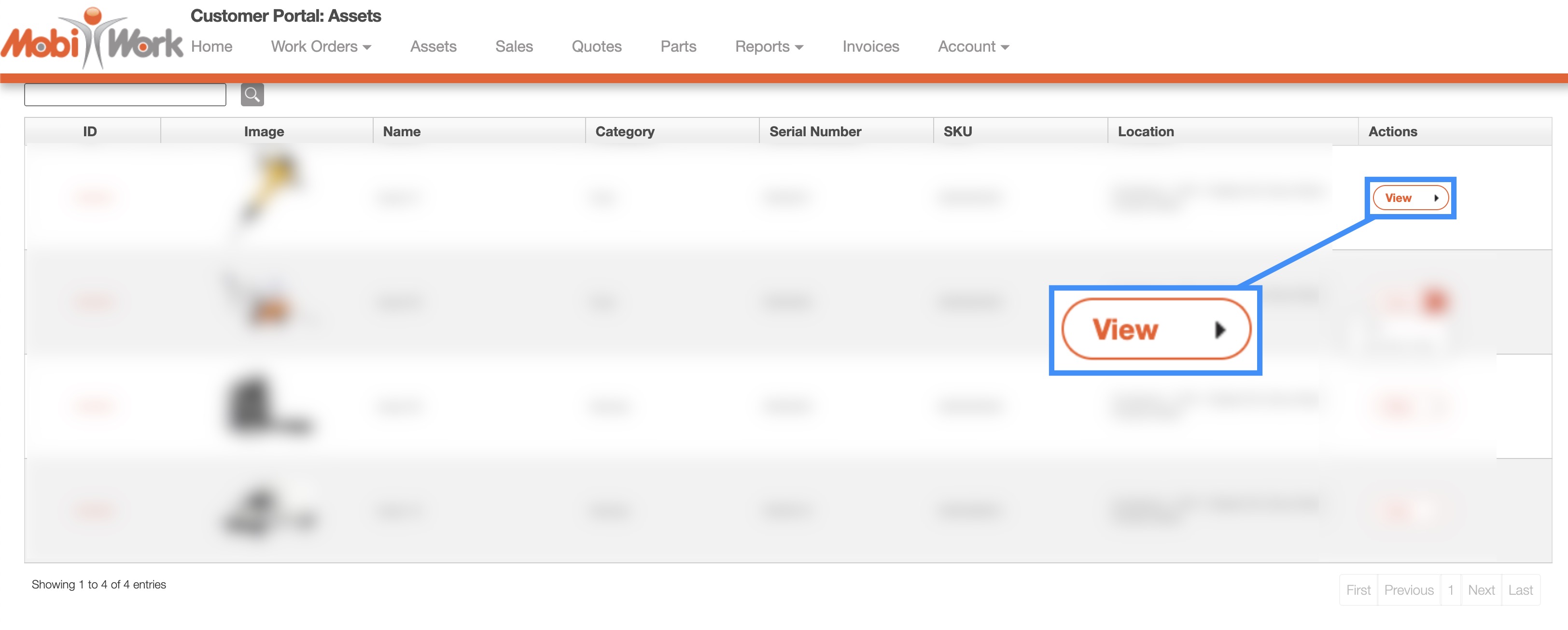
Task: Click the Previous pagination button
Action: pos(1408,590)
